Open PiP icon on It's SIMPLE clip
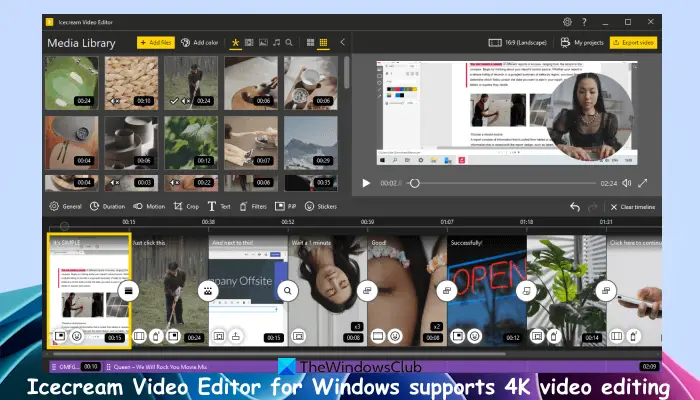This screenshot has height=400, width=700. pos(60,336)
